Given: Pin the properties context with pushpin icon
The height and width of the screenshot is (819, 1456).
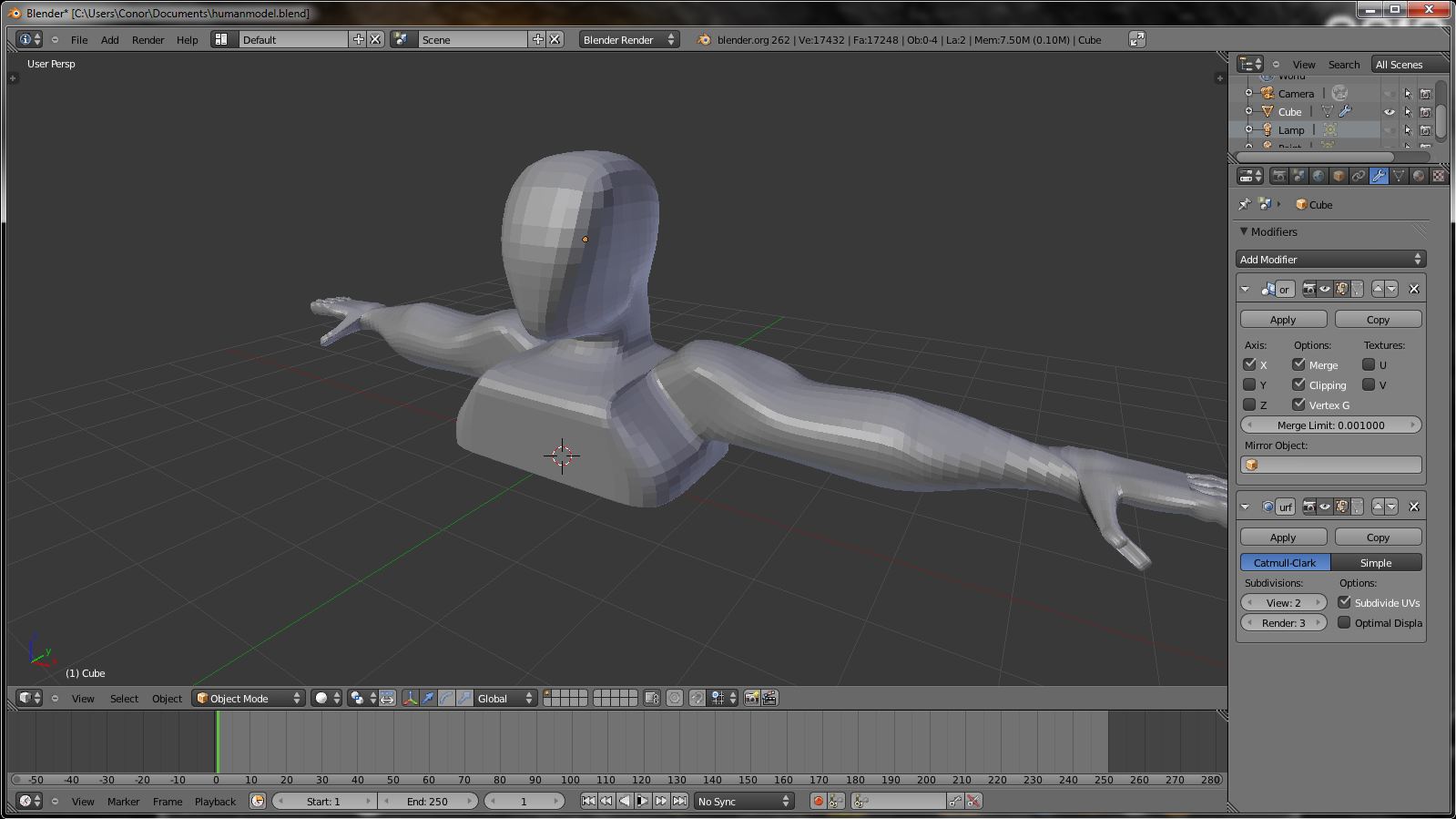Looking at the screenshot, I should coord(1245,204).
